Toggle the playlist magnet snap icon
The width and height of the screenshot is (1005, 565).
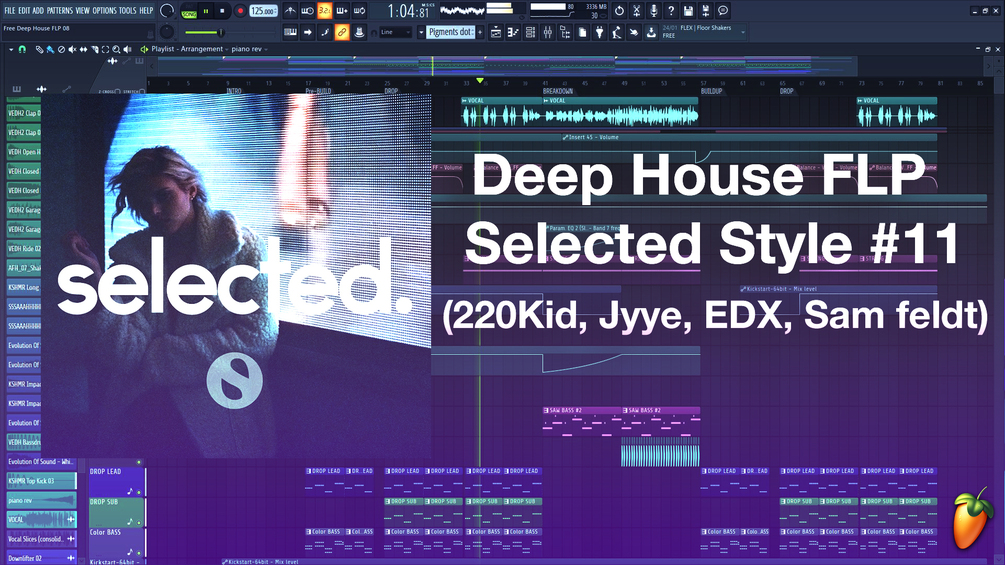(x=22, y=49)
